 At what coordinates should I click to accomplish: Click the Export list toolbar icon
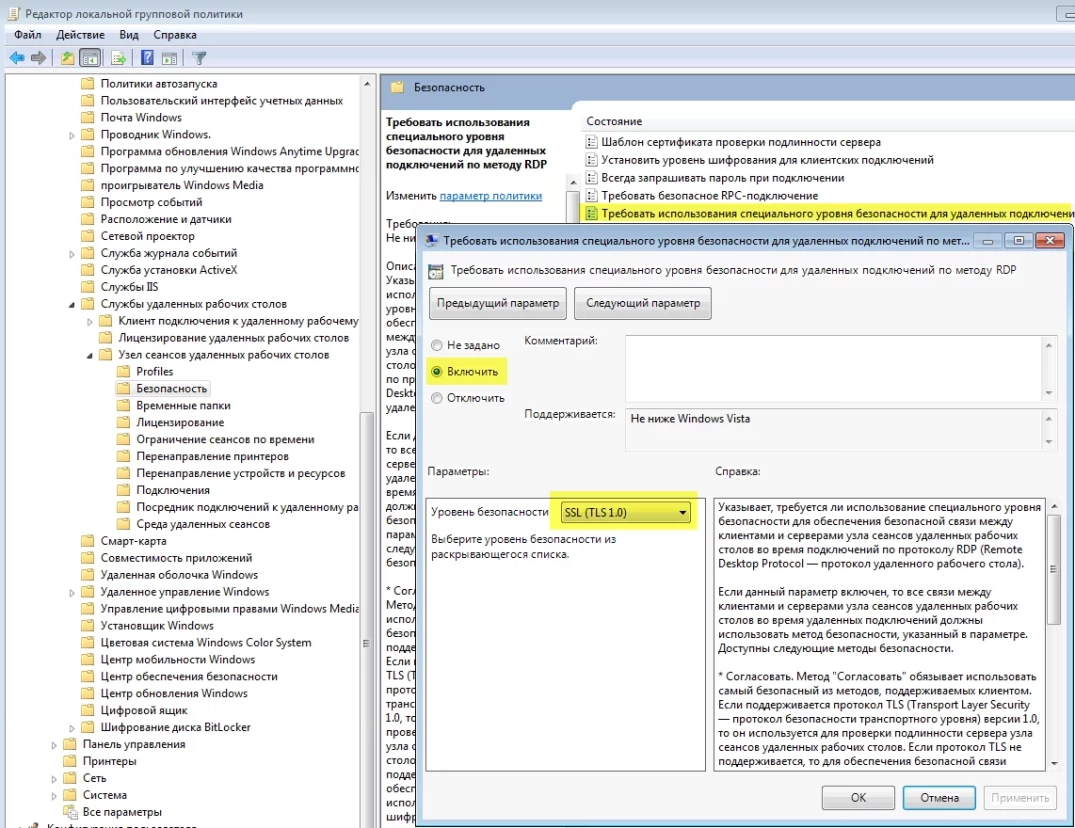tap(118, 58)
